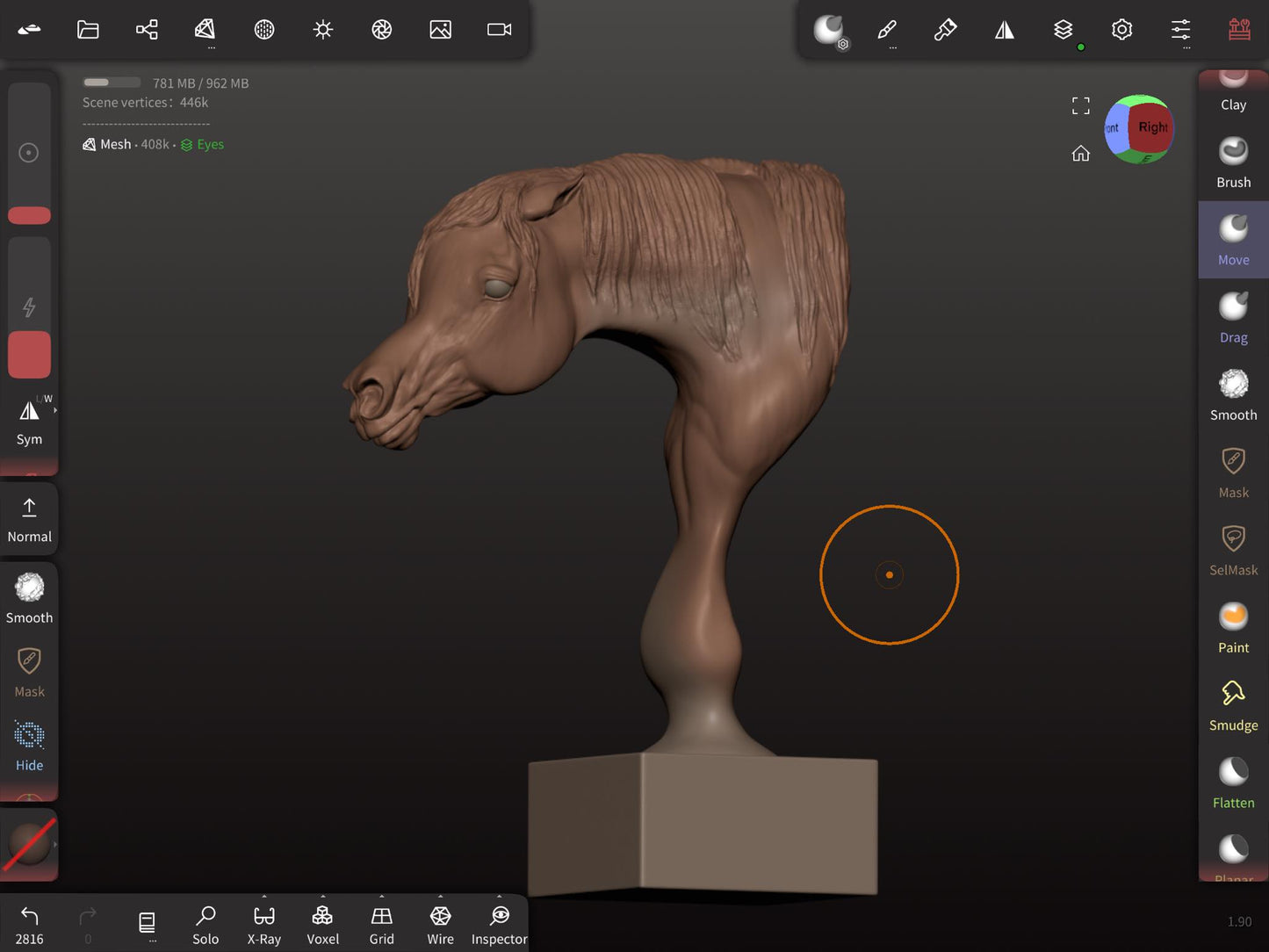This screenshot has width=1269, height=952.
Task: Open the Layers menu
Action: pyautogui.click(x=1063, y=30)
